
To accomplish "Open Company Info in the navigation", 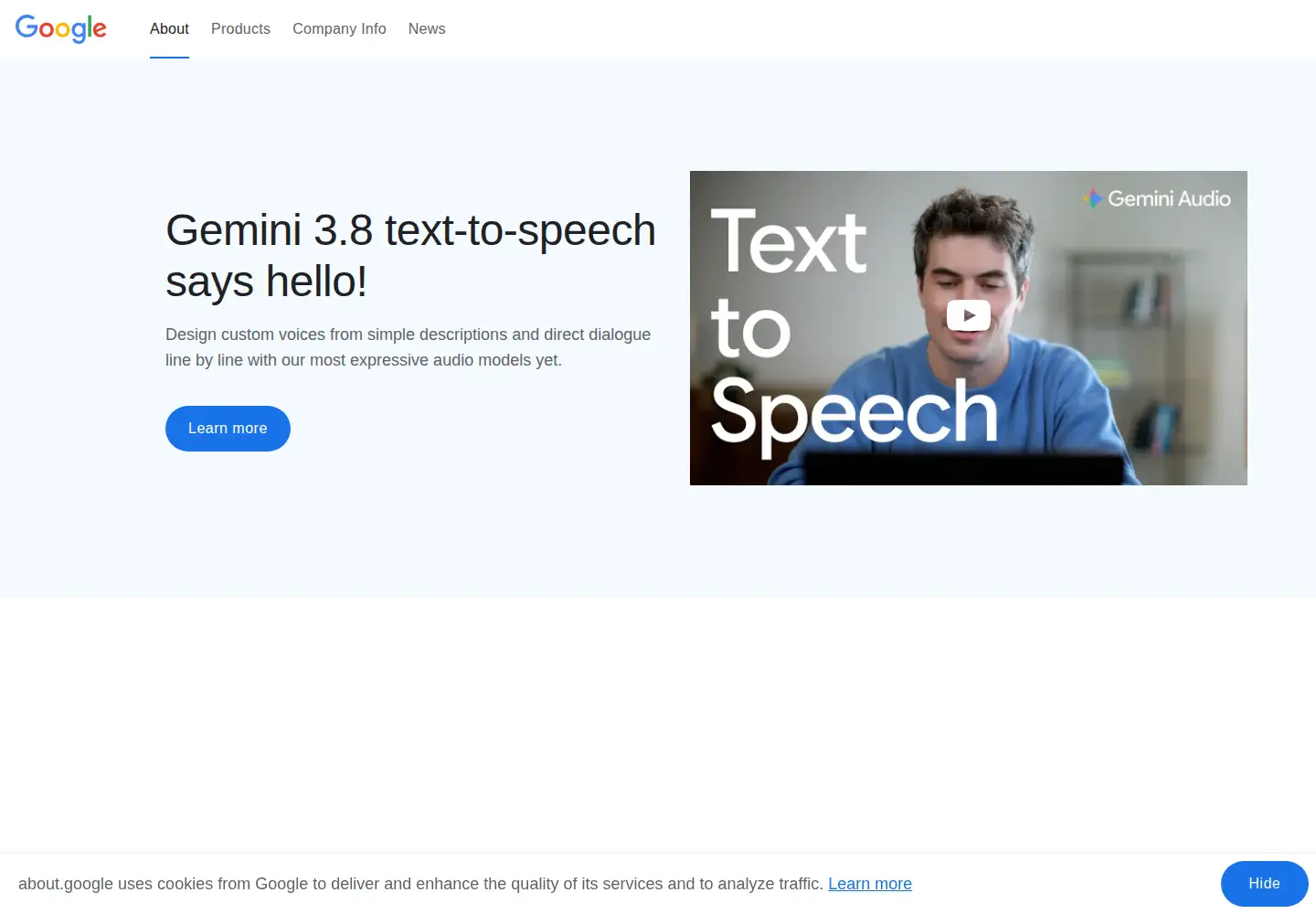I will [339, 28].
